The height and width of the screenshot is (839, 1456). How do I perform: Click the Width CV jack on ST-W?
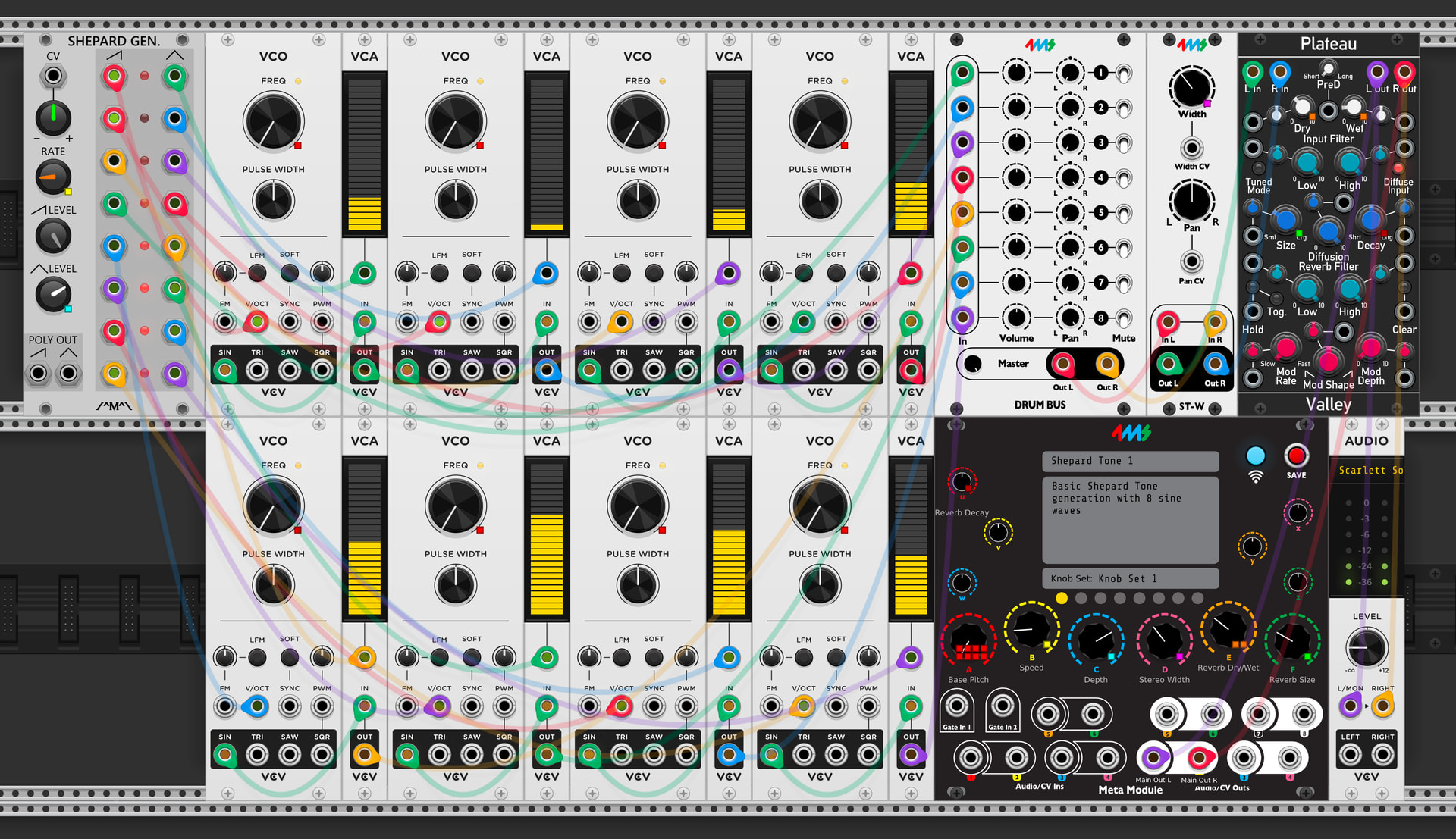(x=1192, y=148)
